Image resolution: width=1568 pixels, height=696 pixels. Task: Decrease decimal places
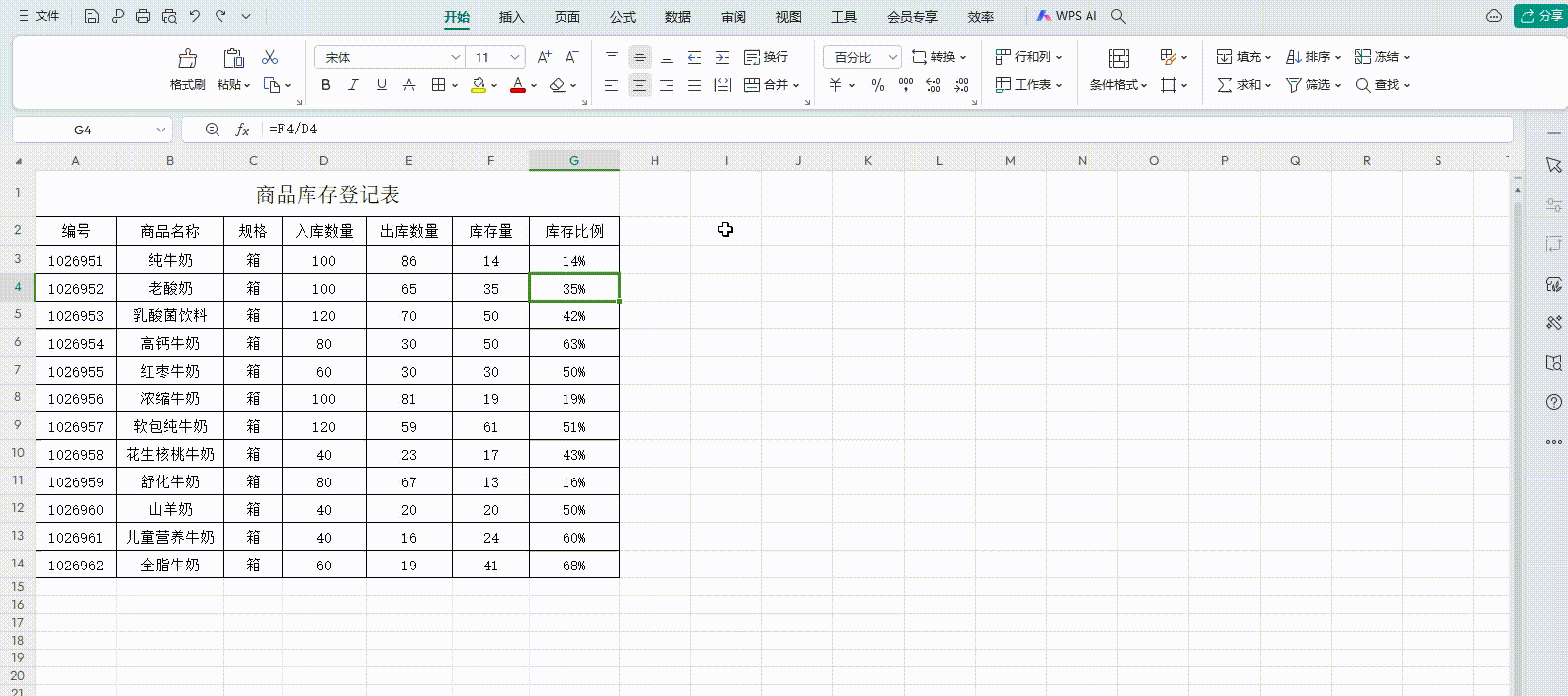point(962,85)
